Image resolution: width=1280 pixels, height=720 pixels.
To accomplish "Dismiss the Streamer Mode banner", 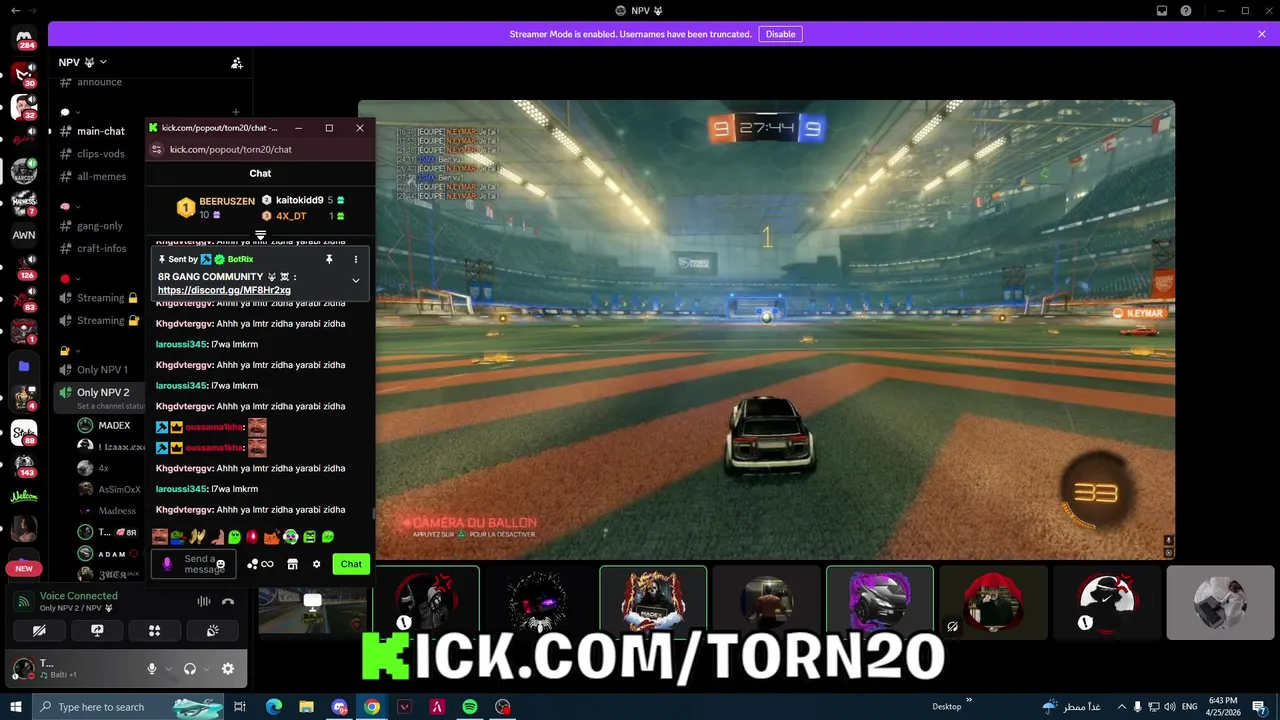I will [x=1262, y=34].
